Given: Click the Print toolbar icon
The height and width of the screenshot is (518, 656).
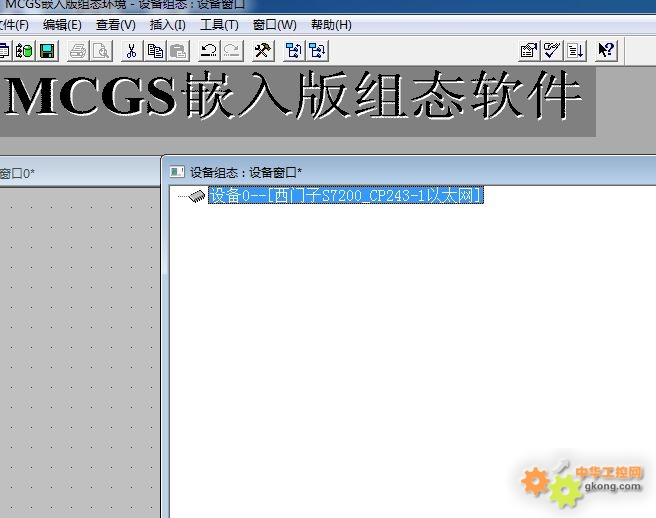Looking at the screenshot, I should coord(78,51).
